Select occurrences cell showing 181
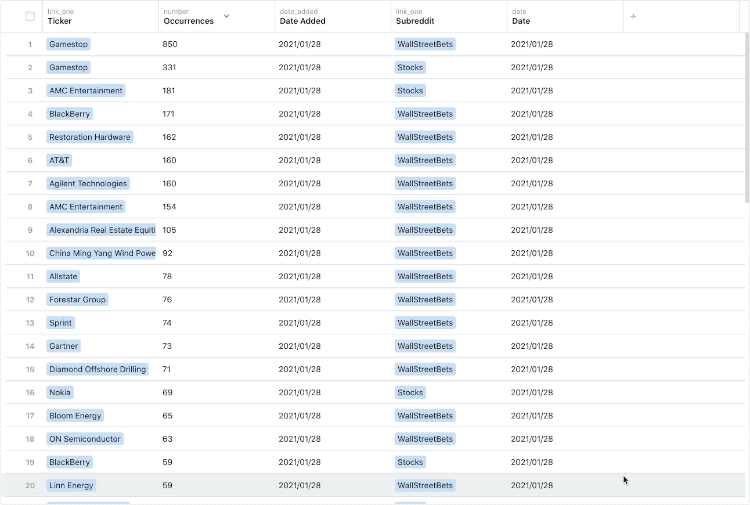The width and height of the screenshot is (750, 505). coord(217,90)
